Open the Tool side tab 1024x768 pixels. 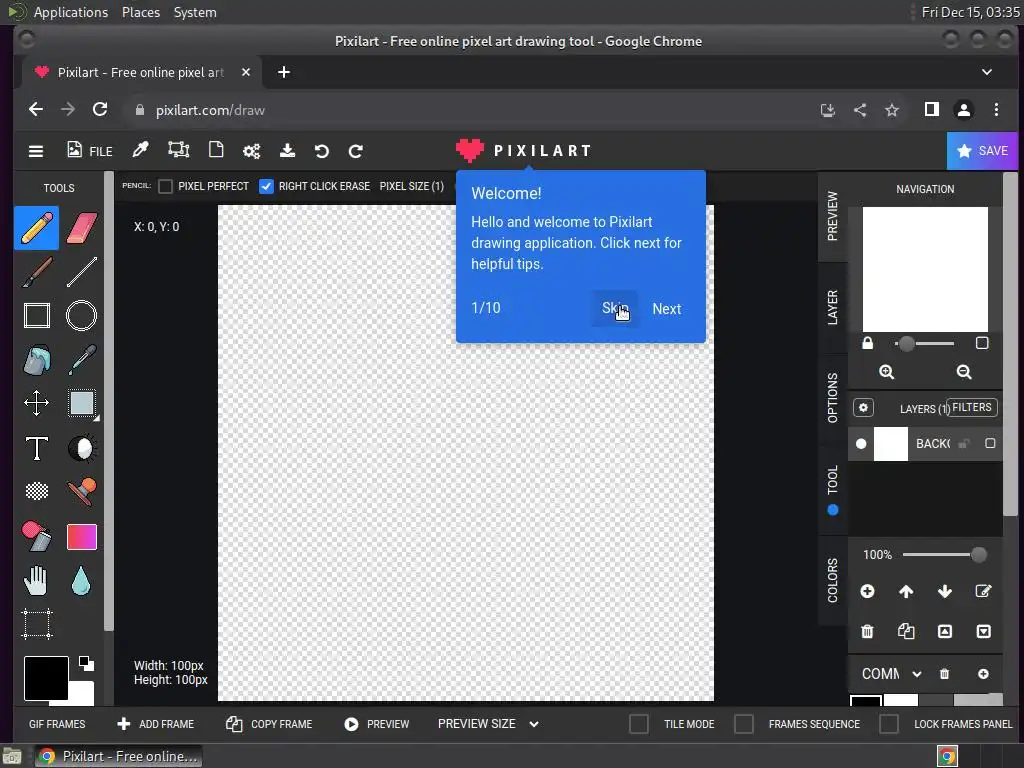tap(833, 488)
